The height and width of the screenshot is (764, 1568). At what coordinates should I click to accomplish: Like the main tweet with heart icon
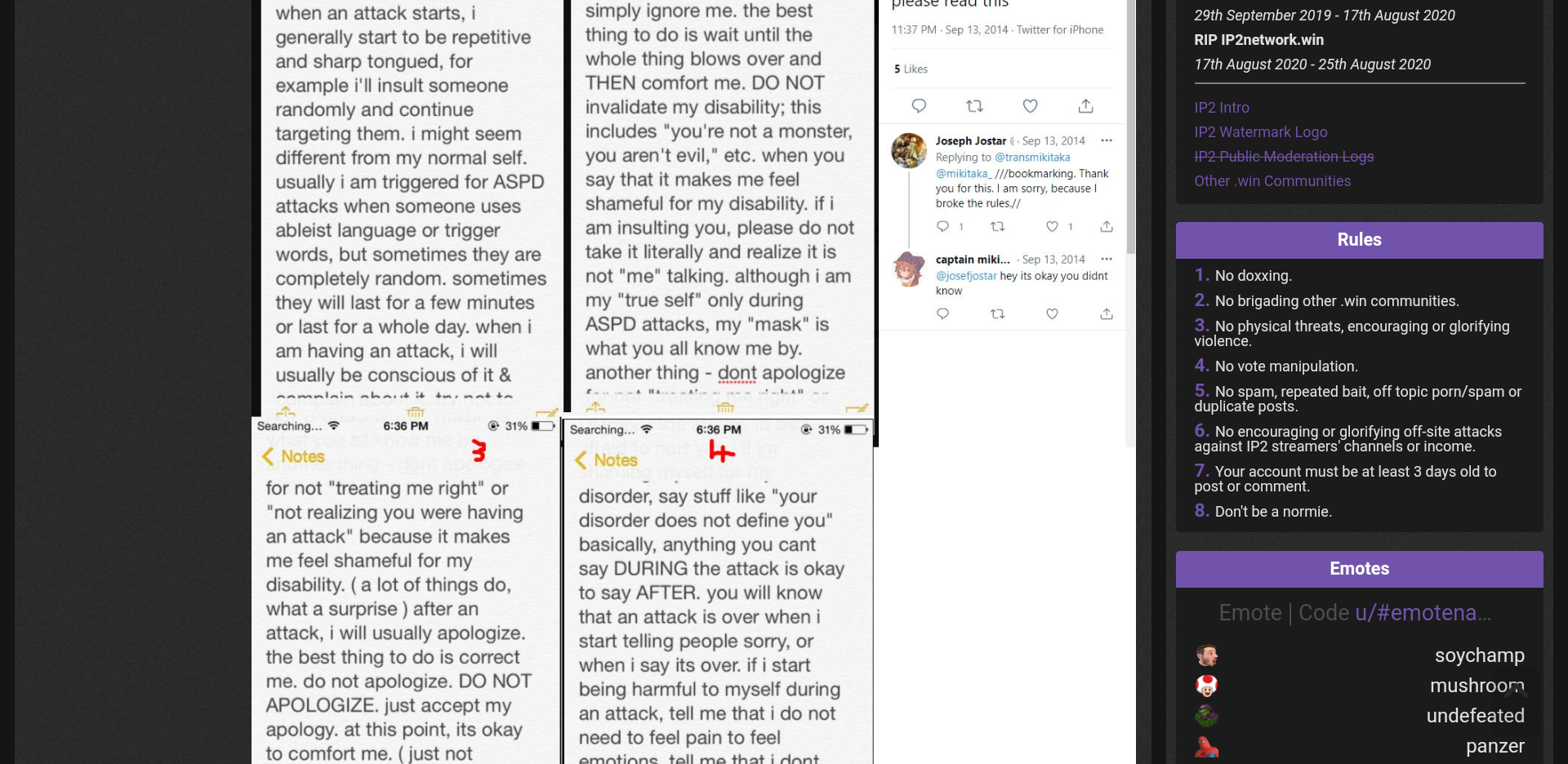pos(1030,106)
